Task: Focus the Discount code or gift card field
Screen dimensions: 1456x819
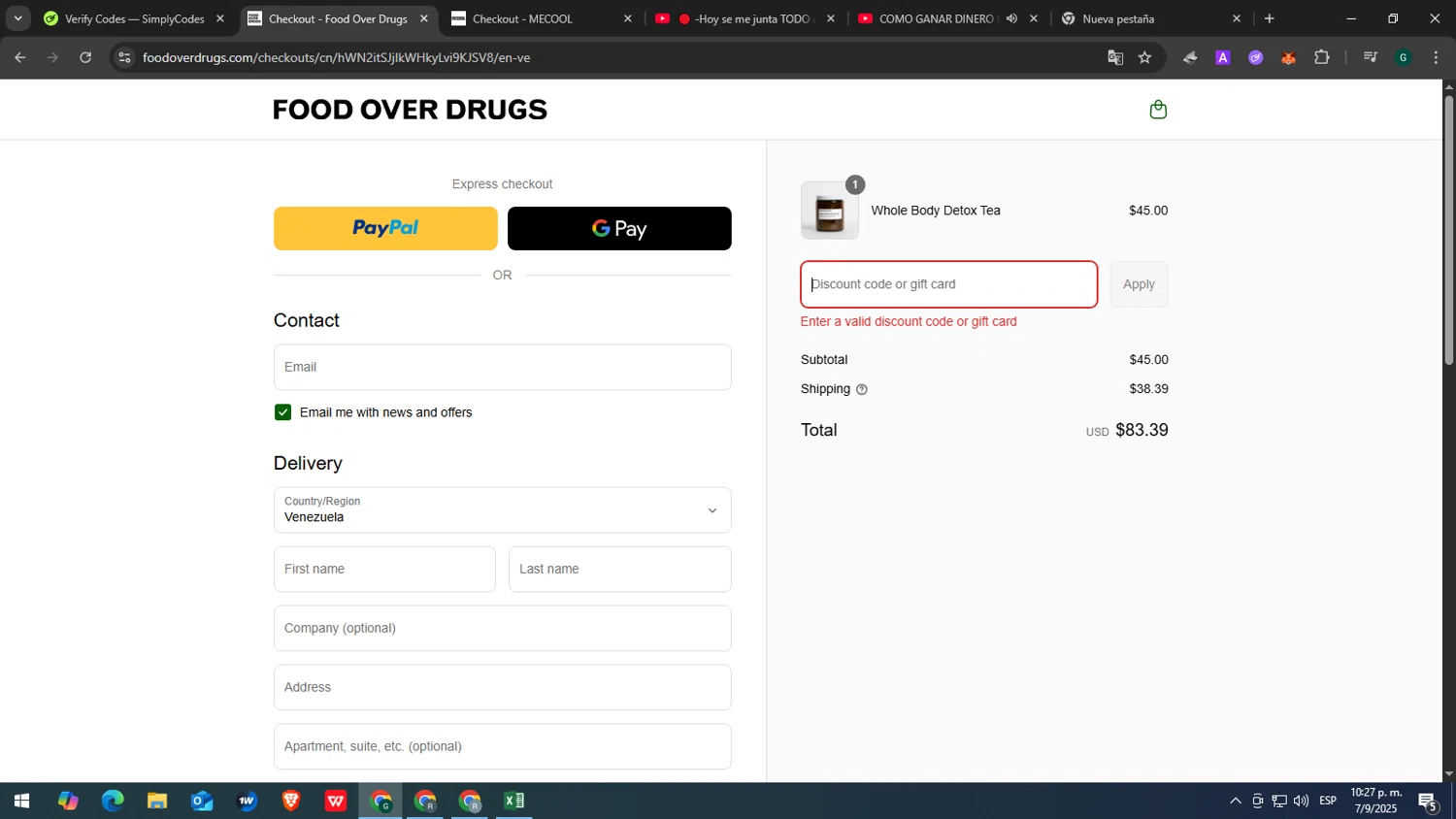Action: pos(948,284)
